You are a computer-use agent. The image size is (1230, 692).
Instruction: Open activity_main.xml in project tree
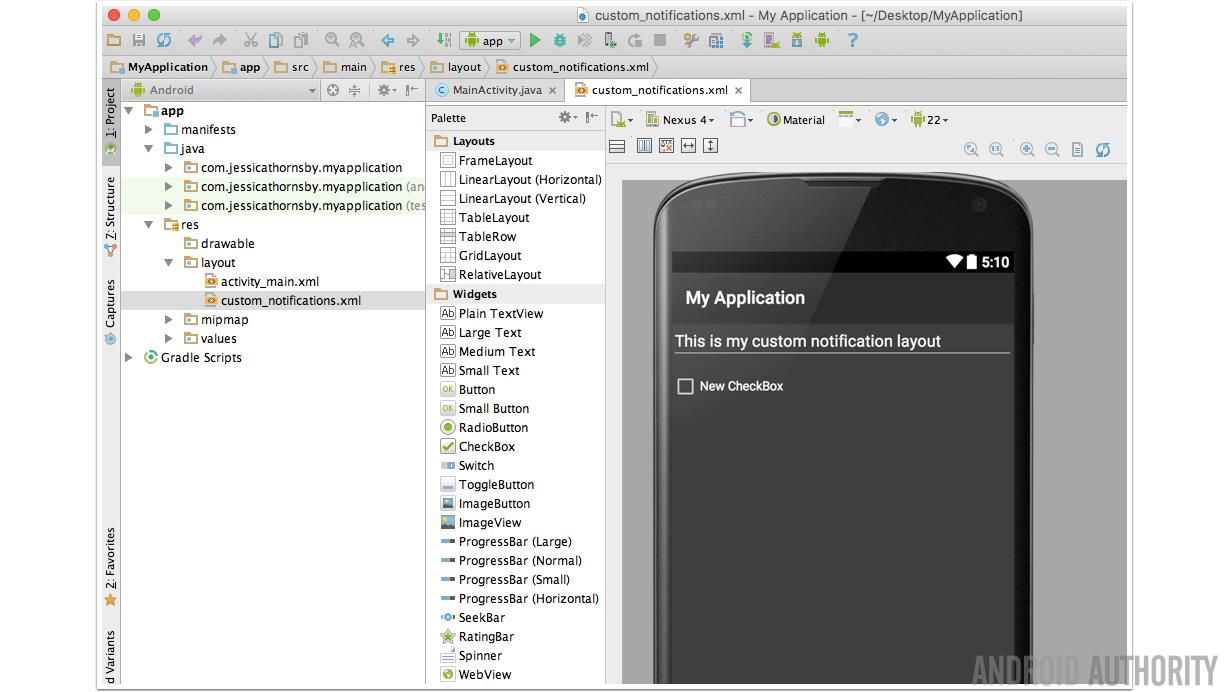pyautogui.click(x=269, y=282)
